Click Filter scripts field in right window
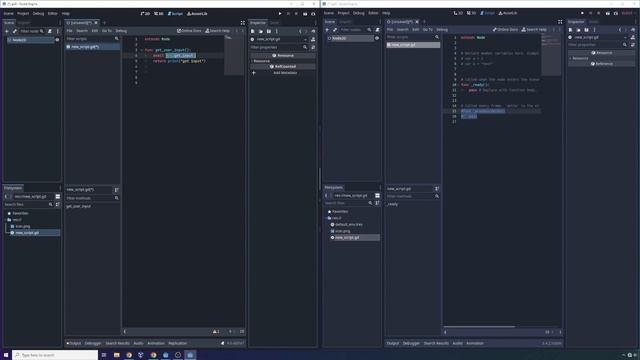This screenshot has width=640, height=360. (x=413, y=37)
